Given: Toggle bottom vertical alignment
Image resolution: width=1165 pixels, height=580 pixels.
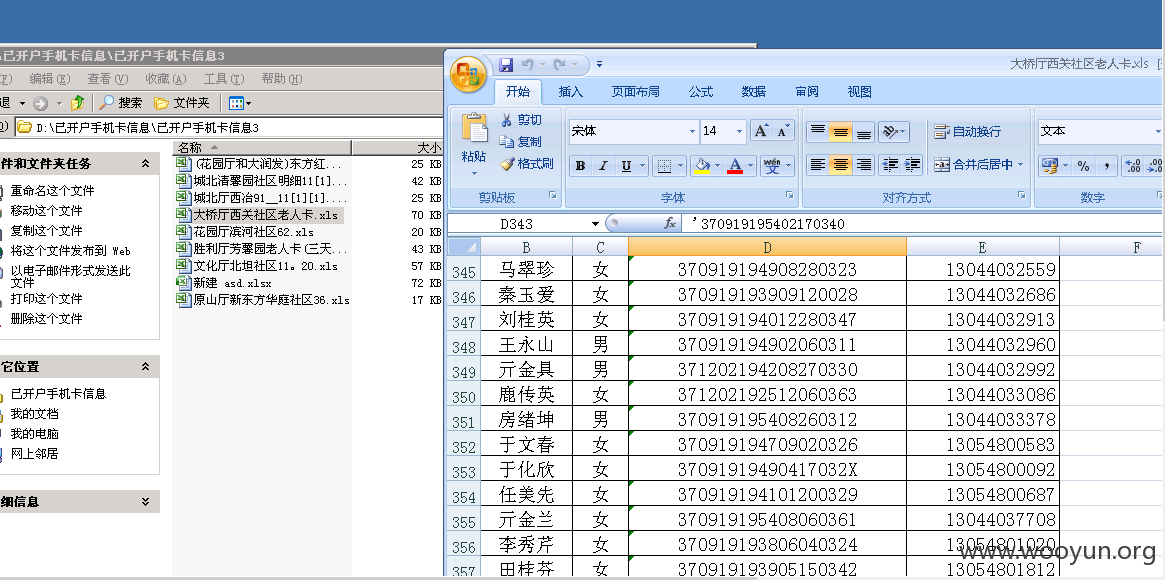Looking at the screenshot, I should 863,131.
